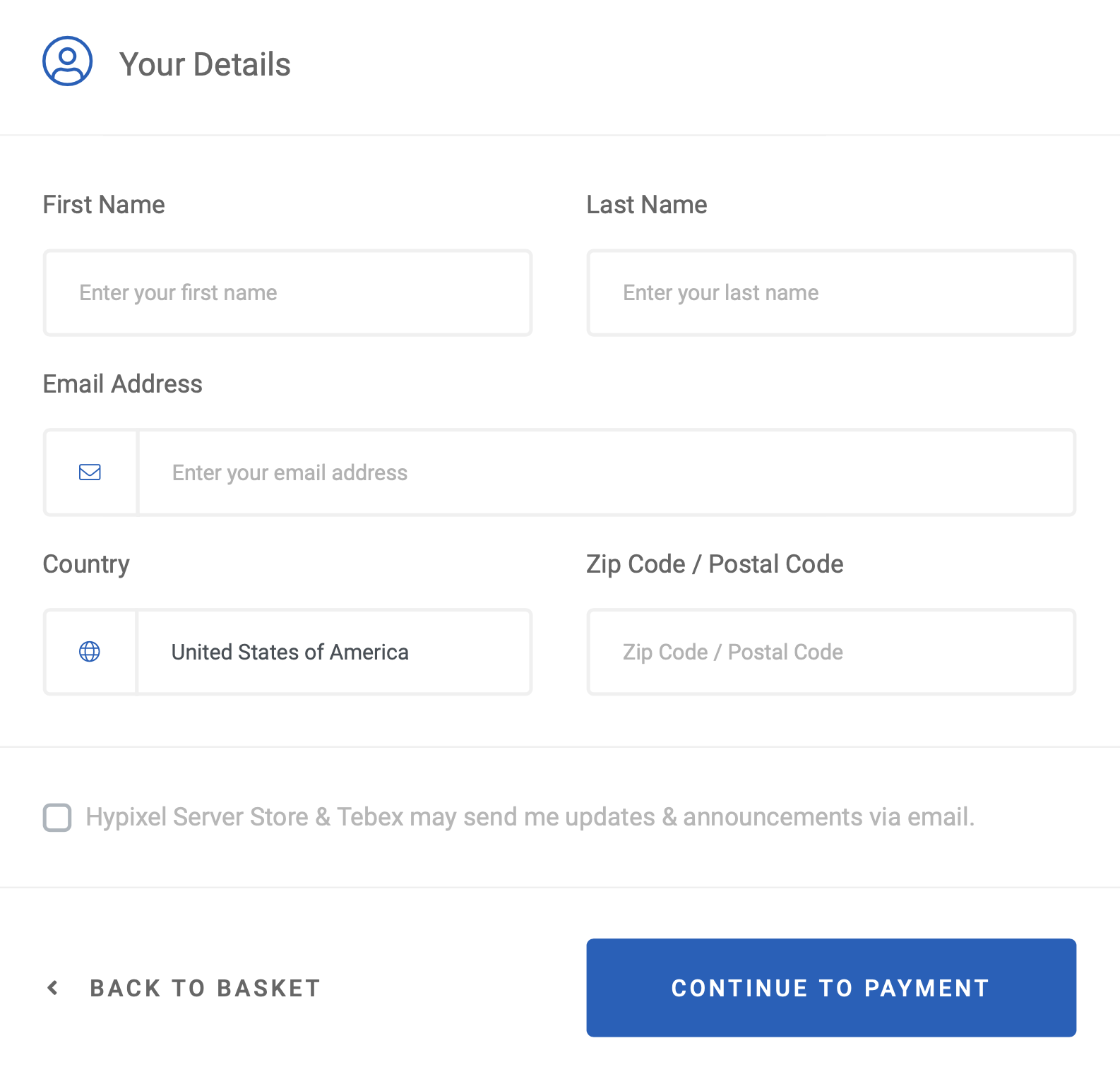This screenshot has height=1079, width=1120.
Task: Click the First Name label
Action: click(104, 205)
